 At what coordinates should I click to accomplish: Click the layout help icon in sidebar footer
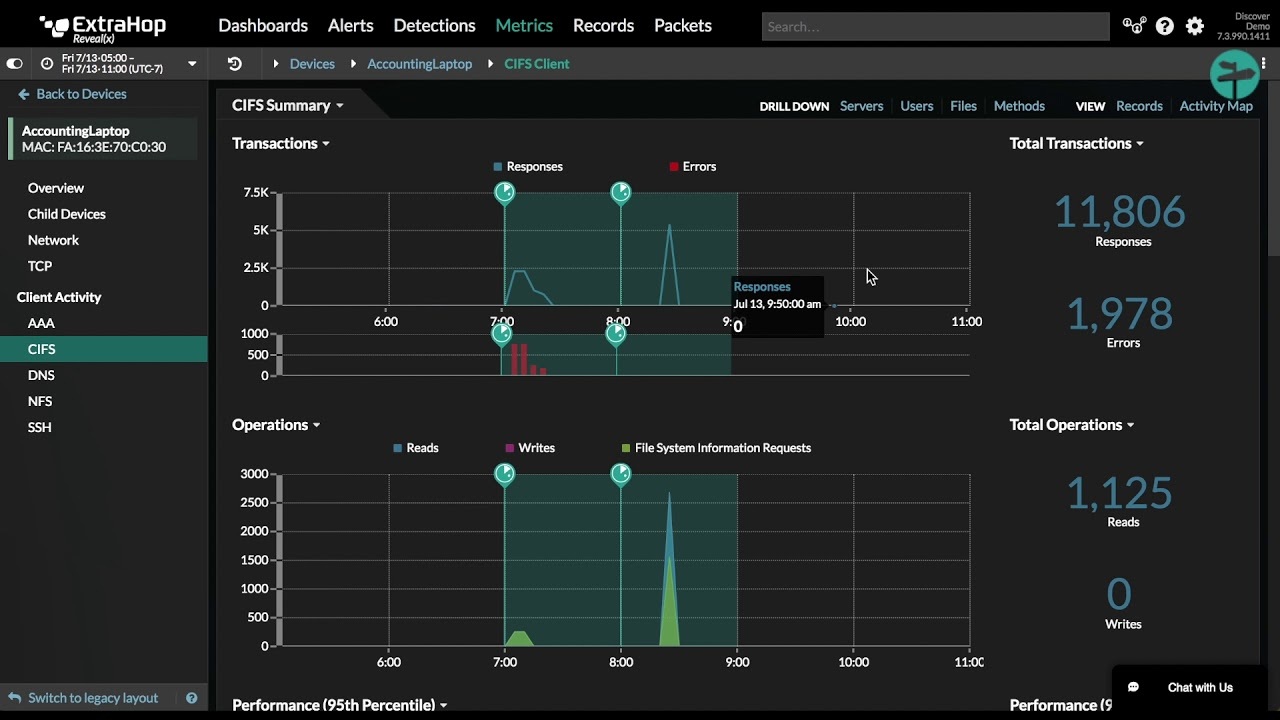click(192, 698)
